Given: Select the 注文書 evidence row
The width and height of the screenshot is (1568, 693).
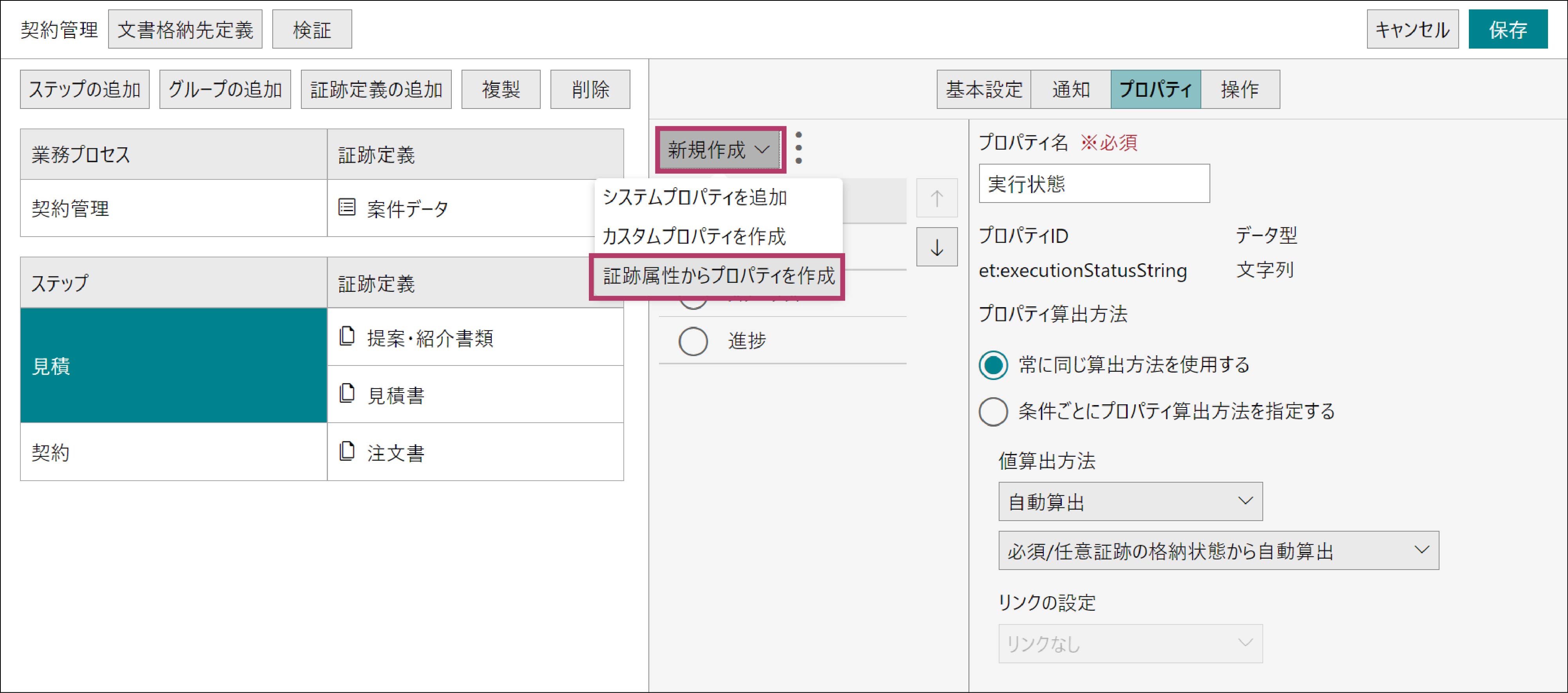Looking at the screenshot, I should tap(475, 451).
